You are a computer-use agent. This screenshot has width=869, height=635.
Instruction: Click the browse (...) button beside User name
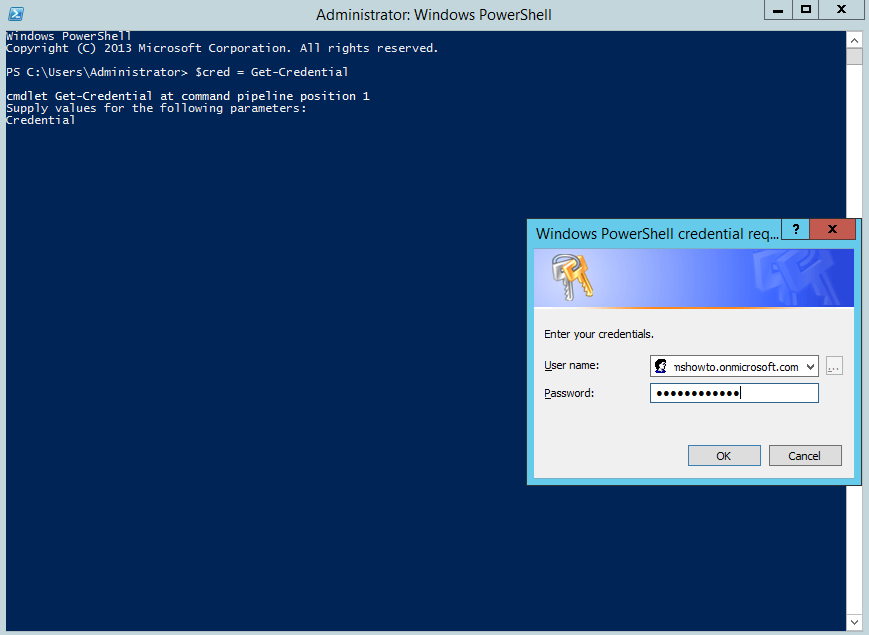coord(834,366)
